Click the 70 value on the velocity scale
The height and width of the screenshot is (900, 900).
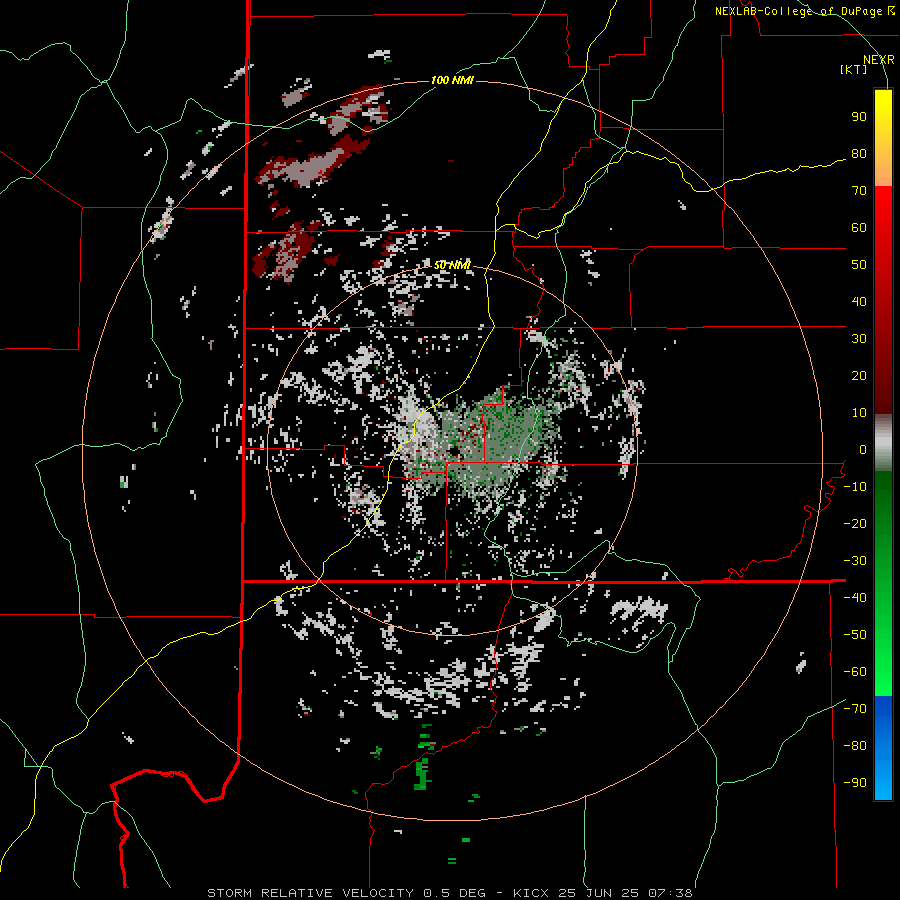tap(859, 191)
